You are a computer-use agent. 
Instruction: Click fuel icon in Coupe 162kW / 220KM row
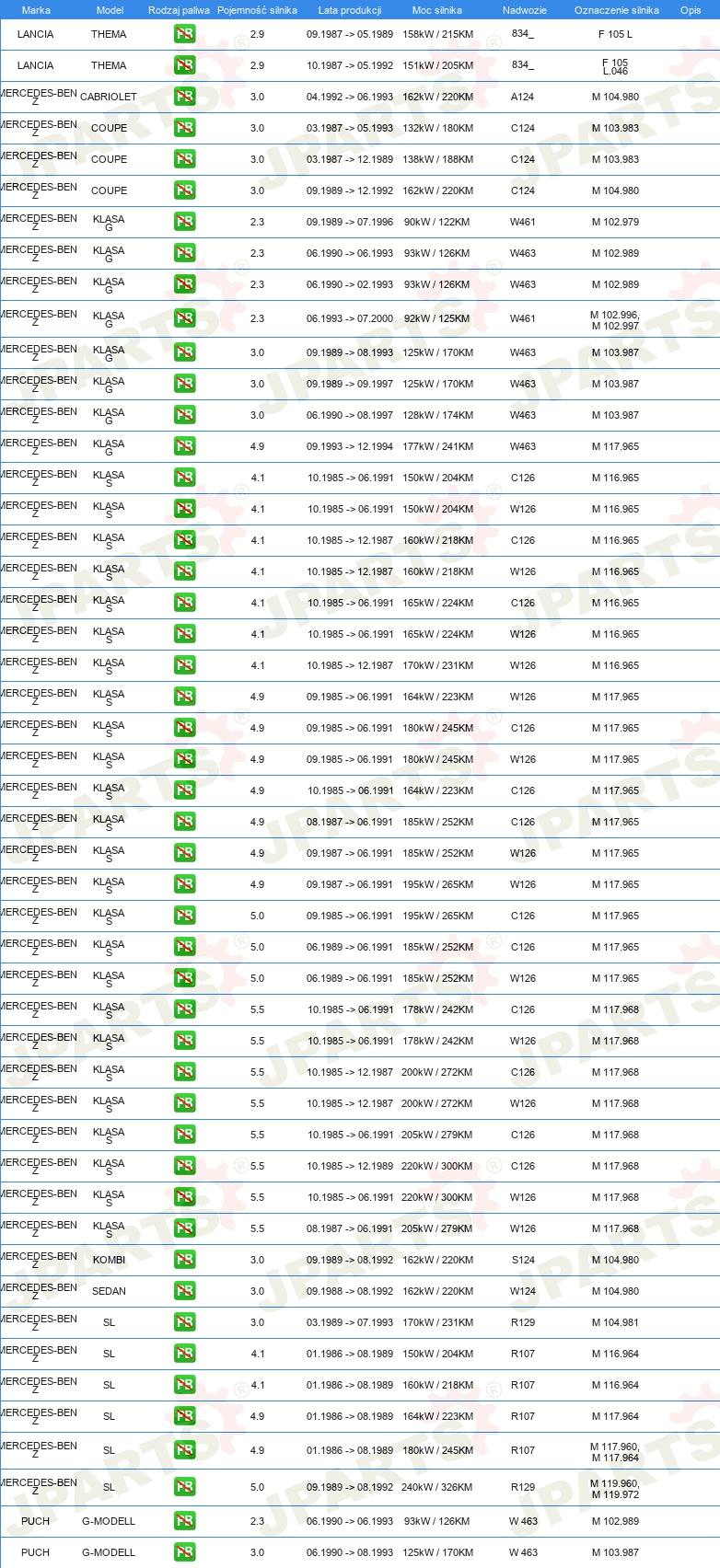point(184,190)
